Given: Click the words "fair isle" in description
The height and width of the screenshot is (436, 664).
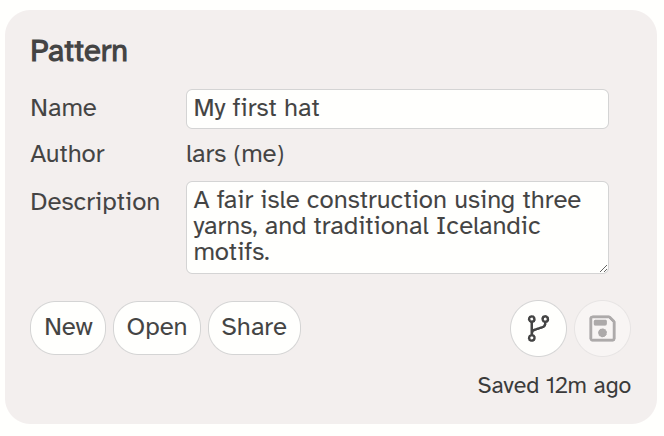Looking at the screenshot, I should click(x=258, y=200).
